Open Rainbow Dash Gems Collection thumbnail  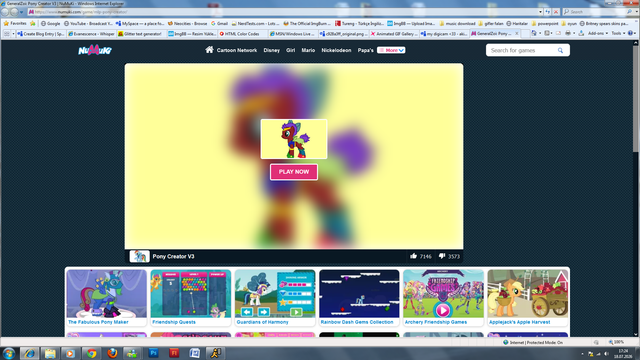coord(359,293)
